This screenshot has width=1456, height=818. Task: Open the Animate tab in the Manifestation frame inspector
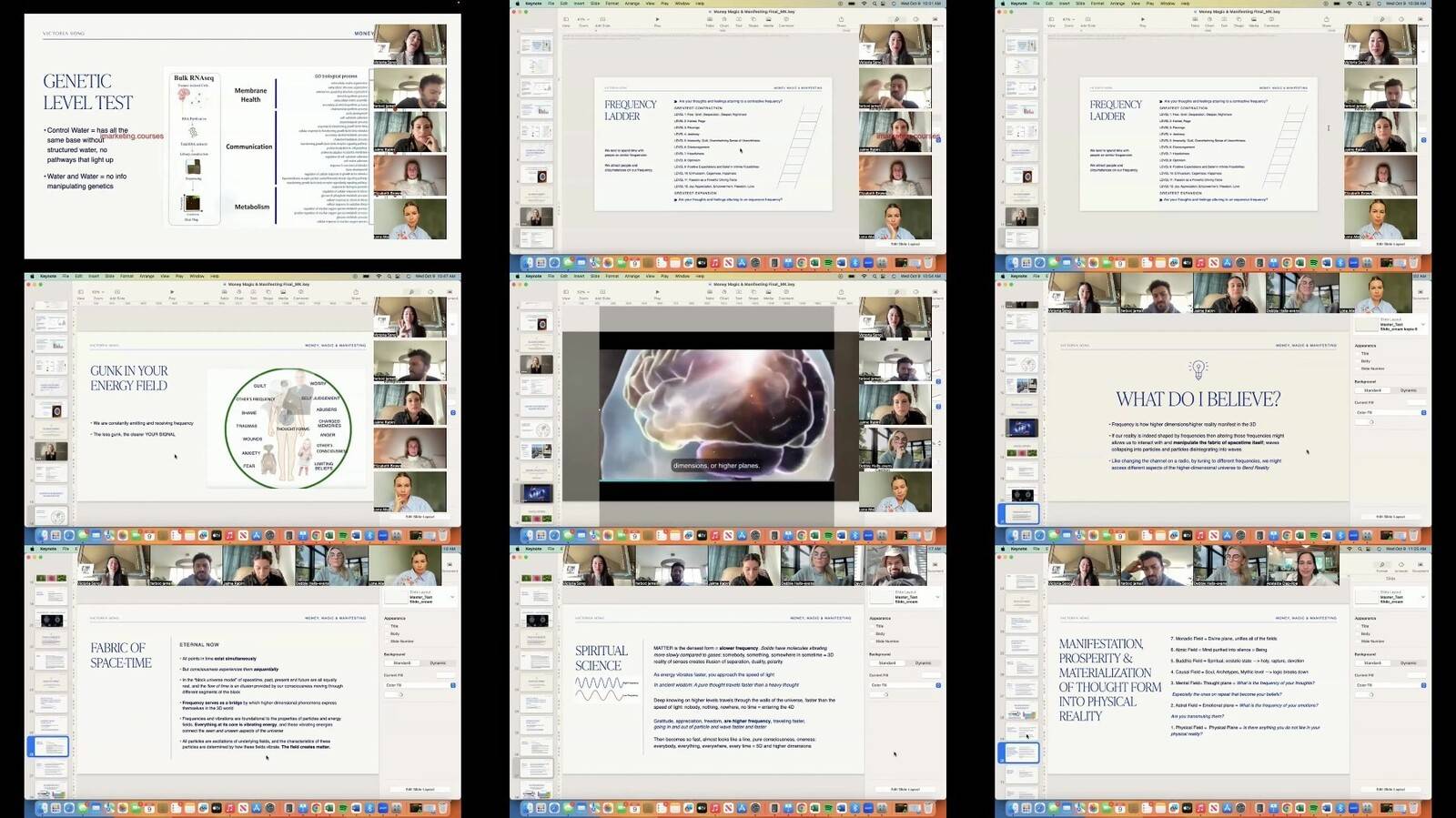pos(1401,566)
